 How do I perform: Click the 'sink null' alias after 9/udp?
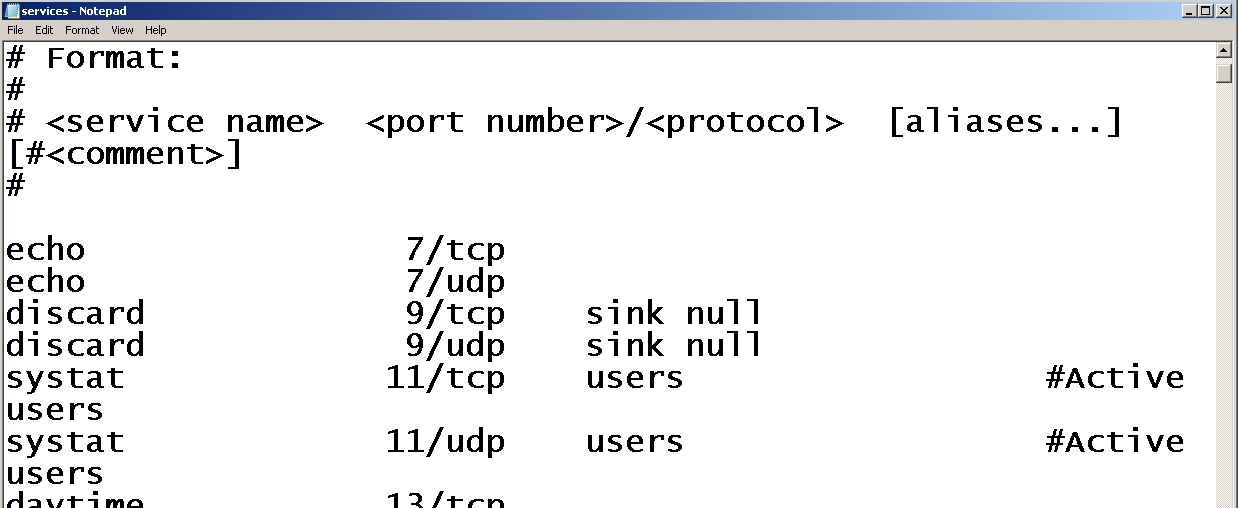[675, 346]
